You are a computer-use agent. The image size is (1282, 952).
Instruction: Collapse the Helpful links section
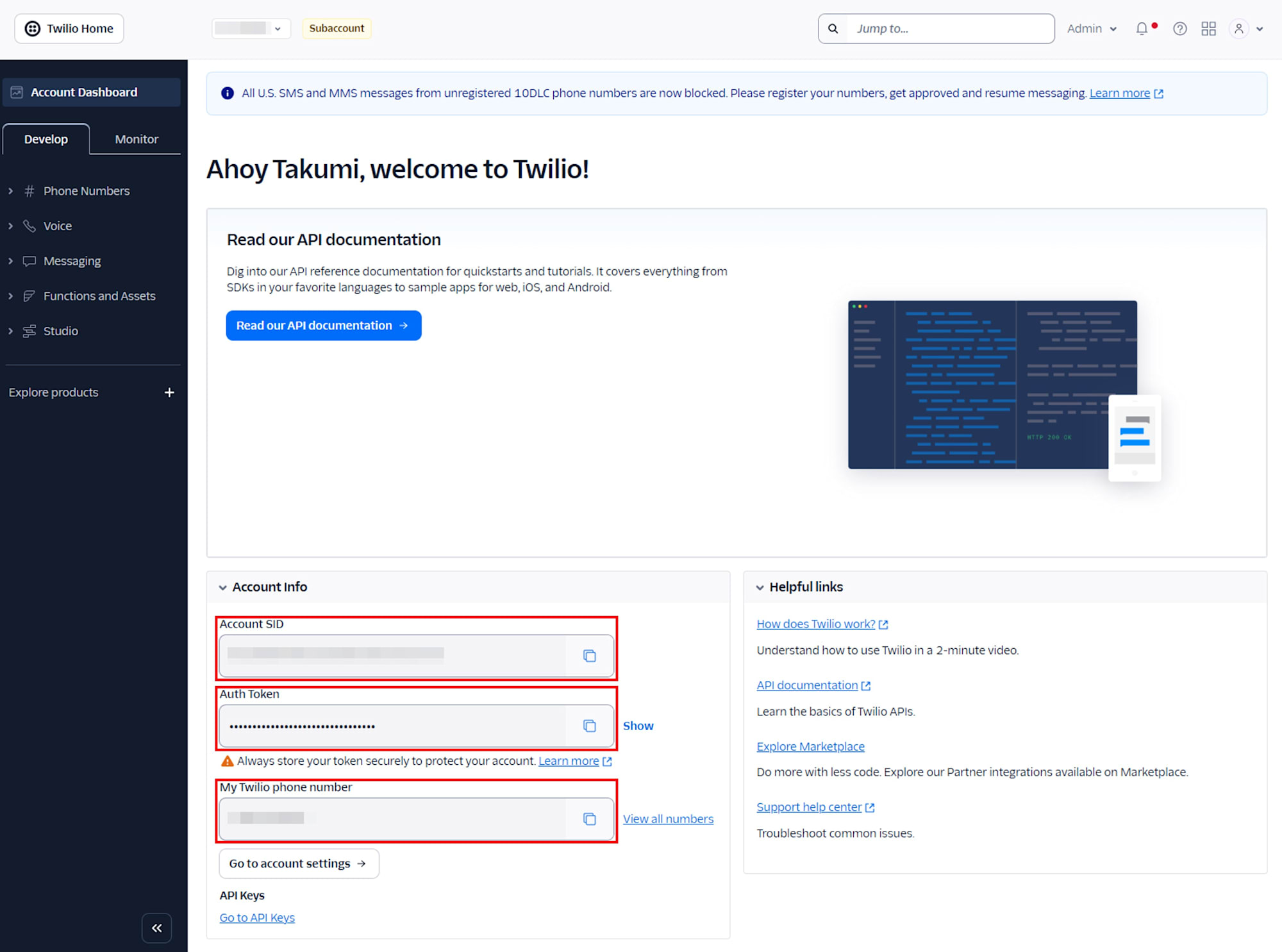[760, 587]
